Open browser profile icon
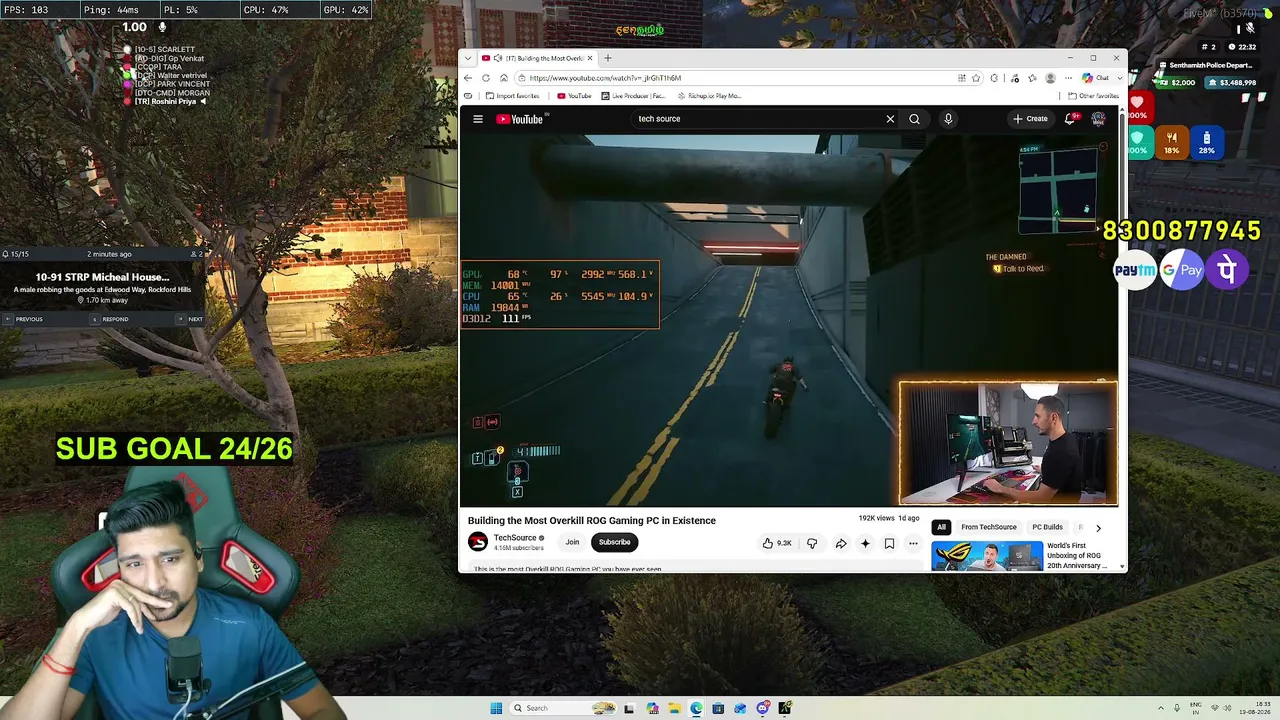This screenshot has width=1280, height=720. (x=1050, y=78)
